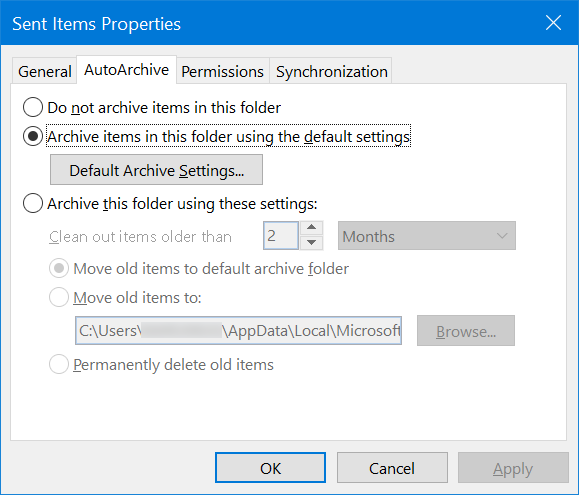
Task: Confirm with the OK button
Action: (x=270, y=468)
